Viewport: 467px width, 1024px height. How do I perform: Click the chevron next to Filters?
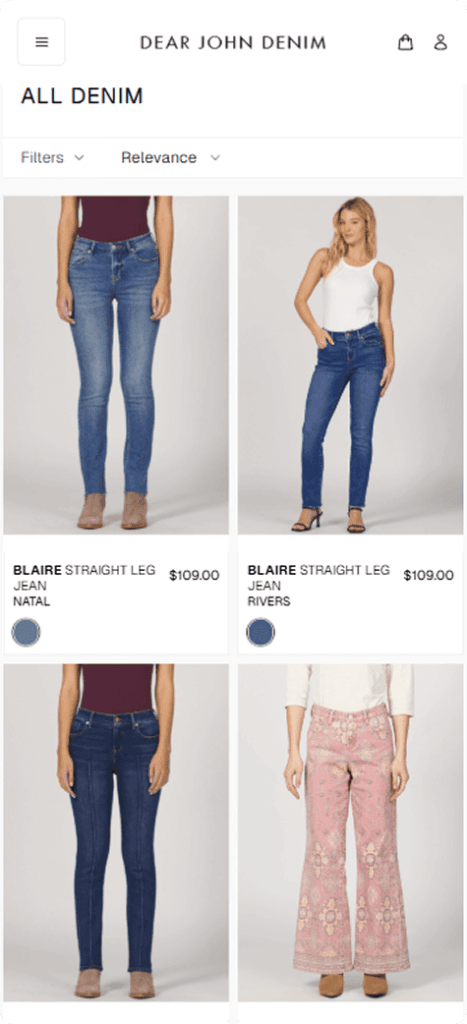click(79, 157)
